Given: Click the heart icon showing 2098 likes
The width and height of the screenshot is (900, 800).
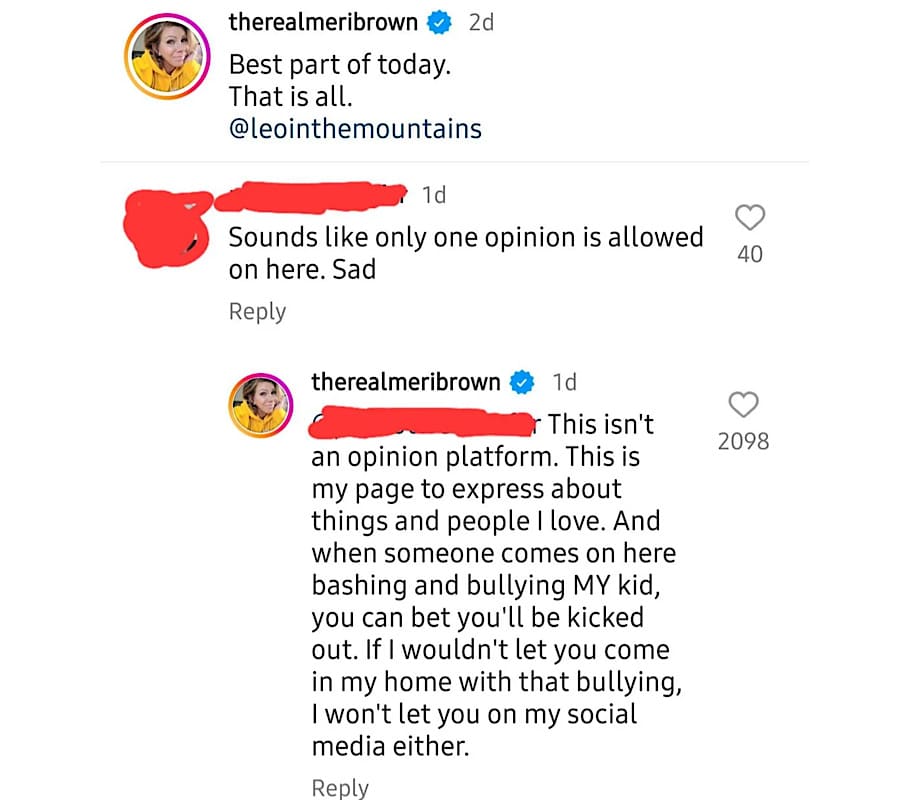Looking at the screenshot, I should point(743,405).
